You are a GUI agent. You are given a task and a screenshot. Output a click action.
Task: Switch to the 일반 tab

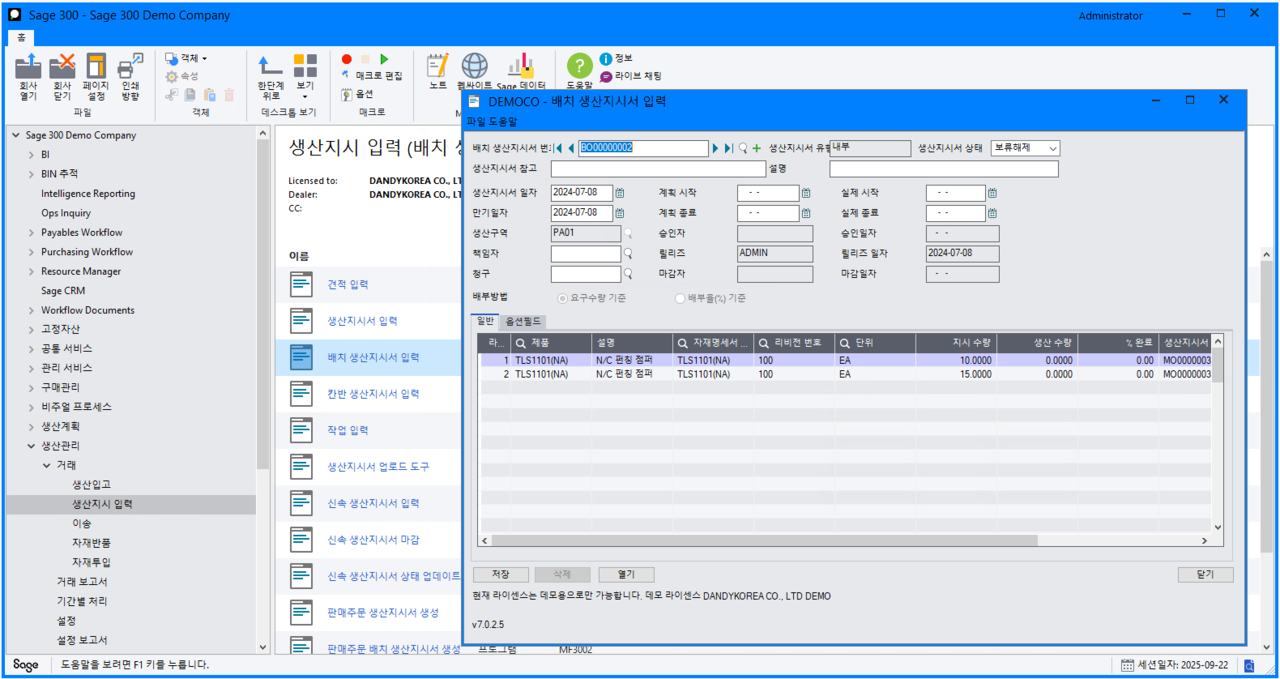(485, 321)
